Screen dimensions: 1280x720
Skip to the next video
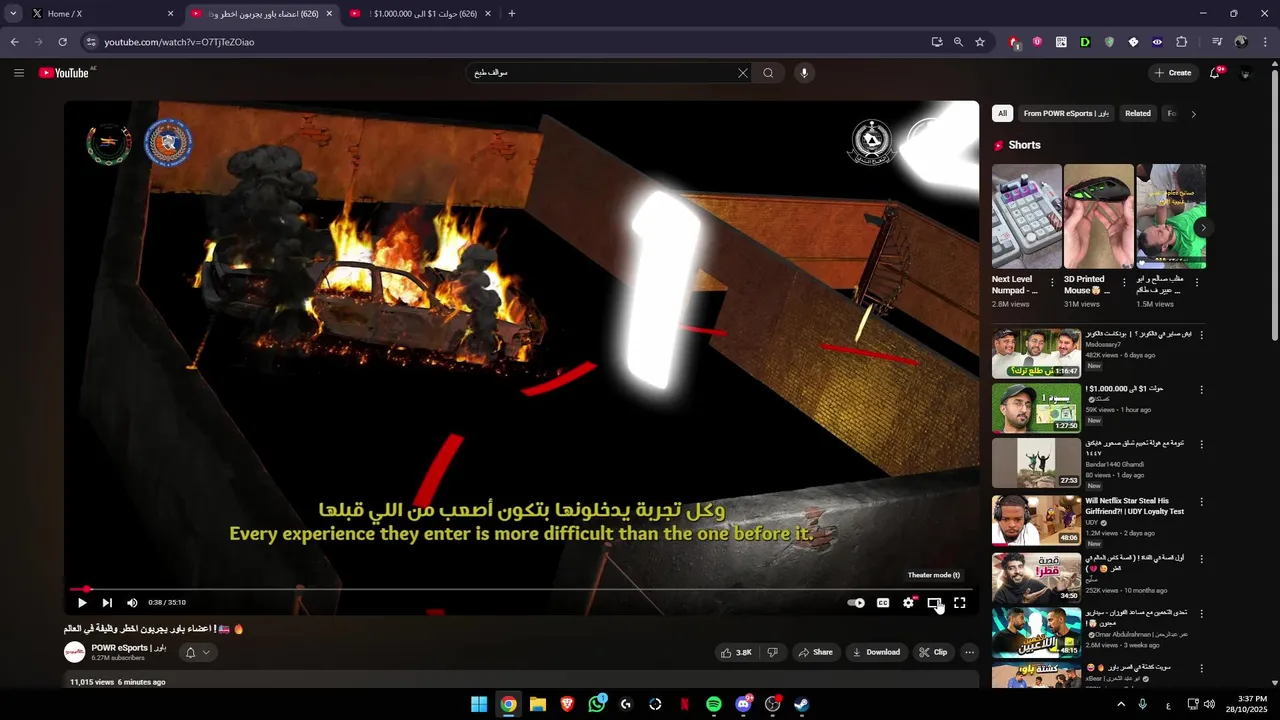107,602
